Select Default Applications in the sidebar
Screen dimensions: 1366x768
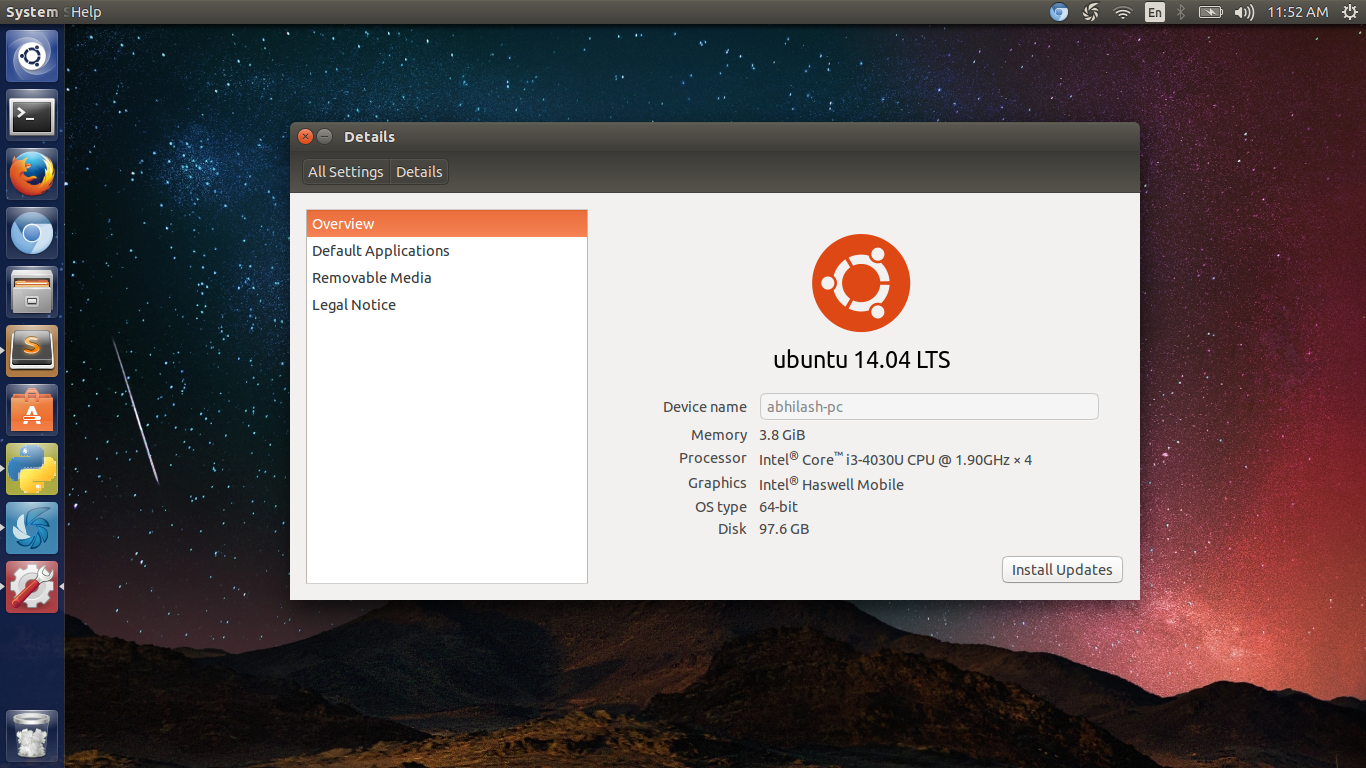coord(447,251)
